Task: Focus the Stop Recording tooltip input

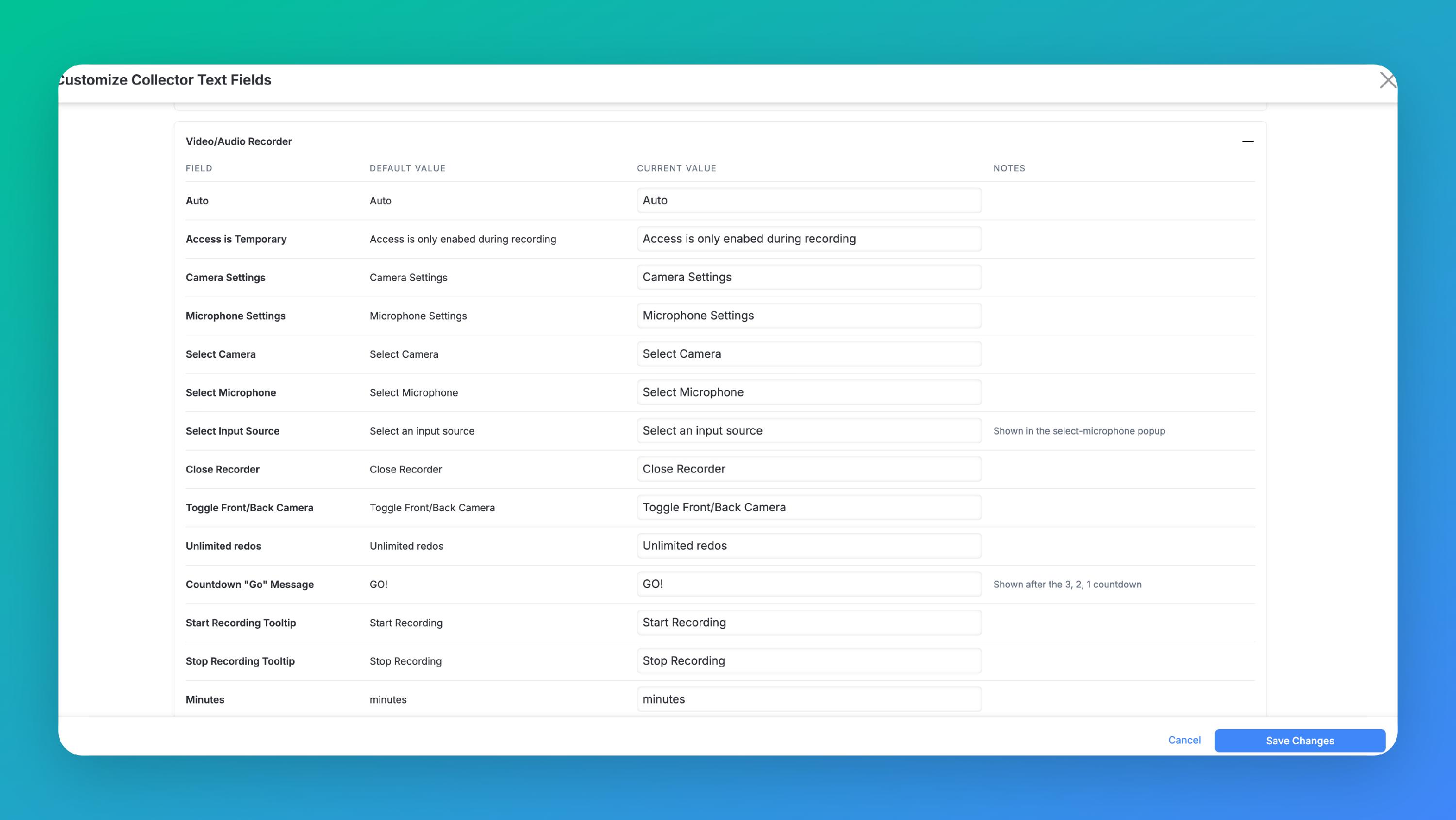Action: 809,661
